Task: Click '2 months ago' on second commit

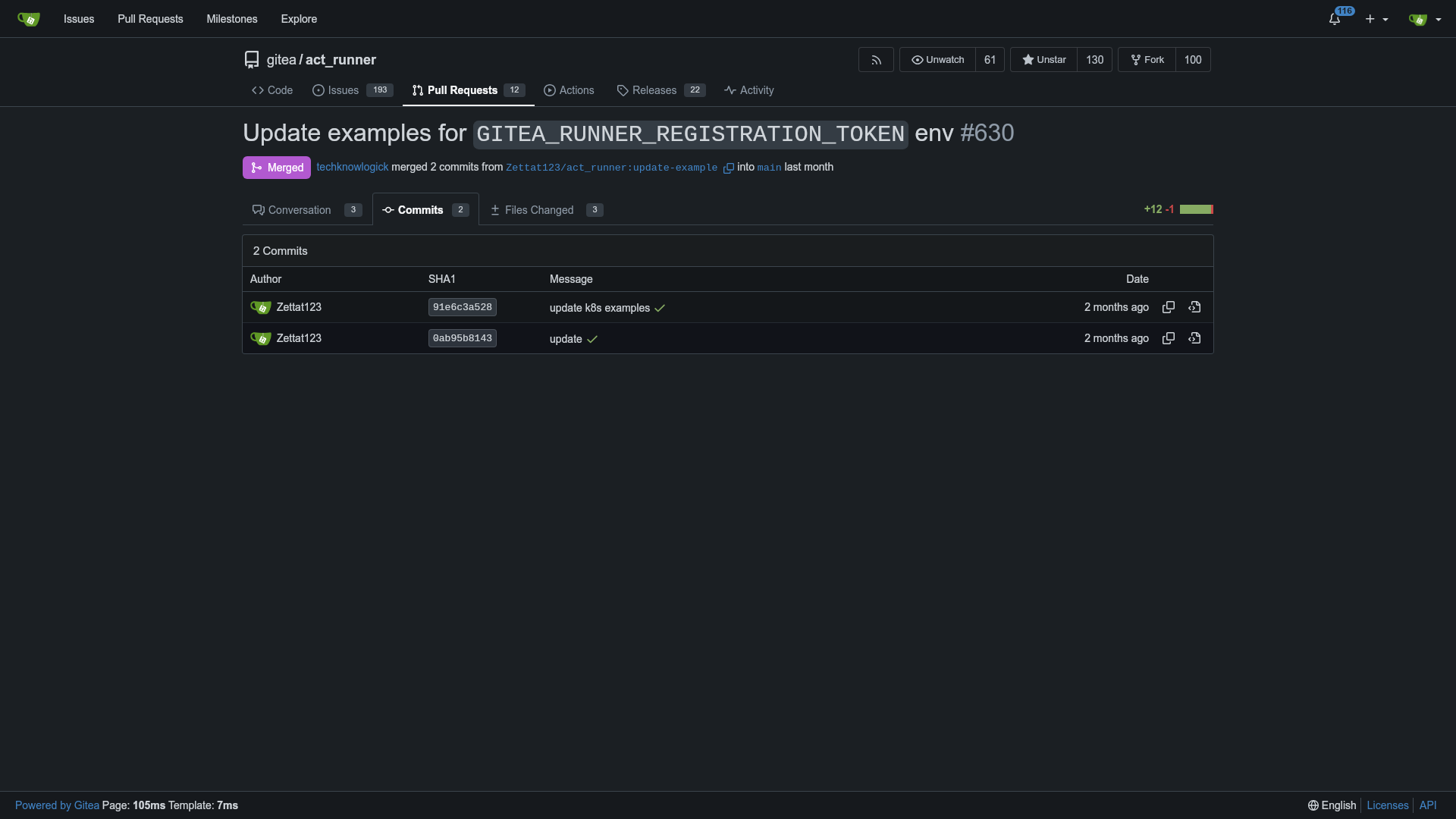Action: click(1116, 338)
